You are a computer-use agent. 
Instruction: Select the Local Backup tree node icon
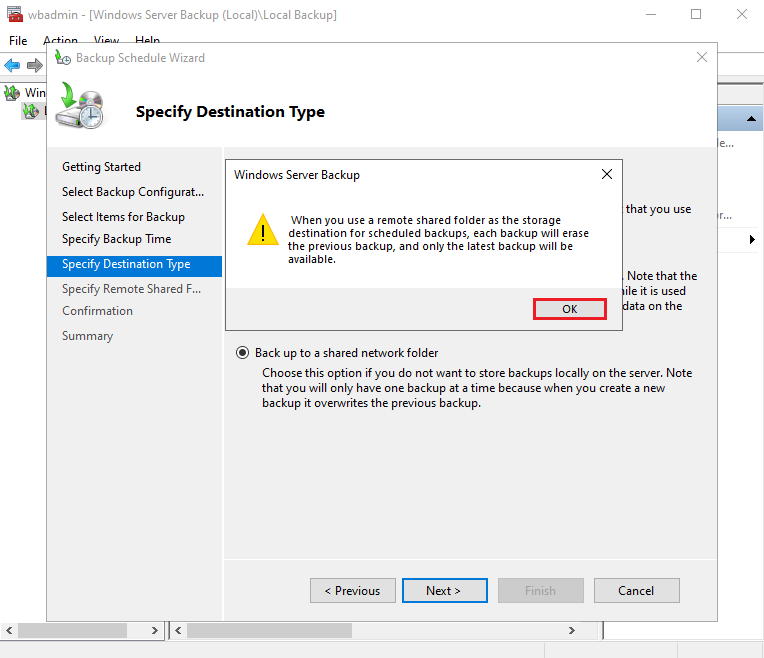click(30, 110)
